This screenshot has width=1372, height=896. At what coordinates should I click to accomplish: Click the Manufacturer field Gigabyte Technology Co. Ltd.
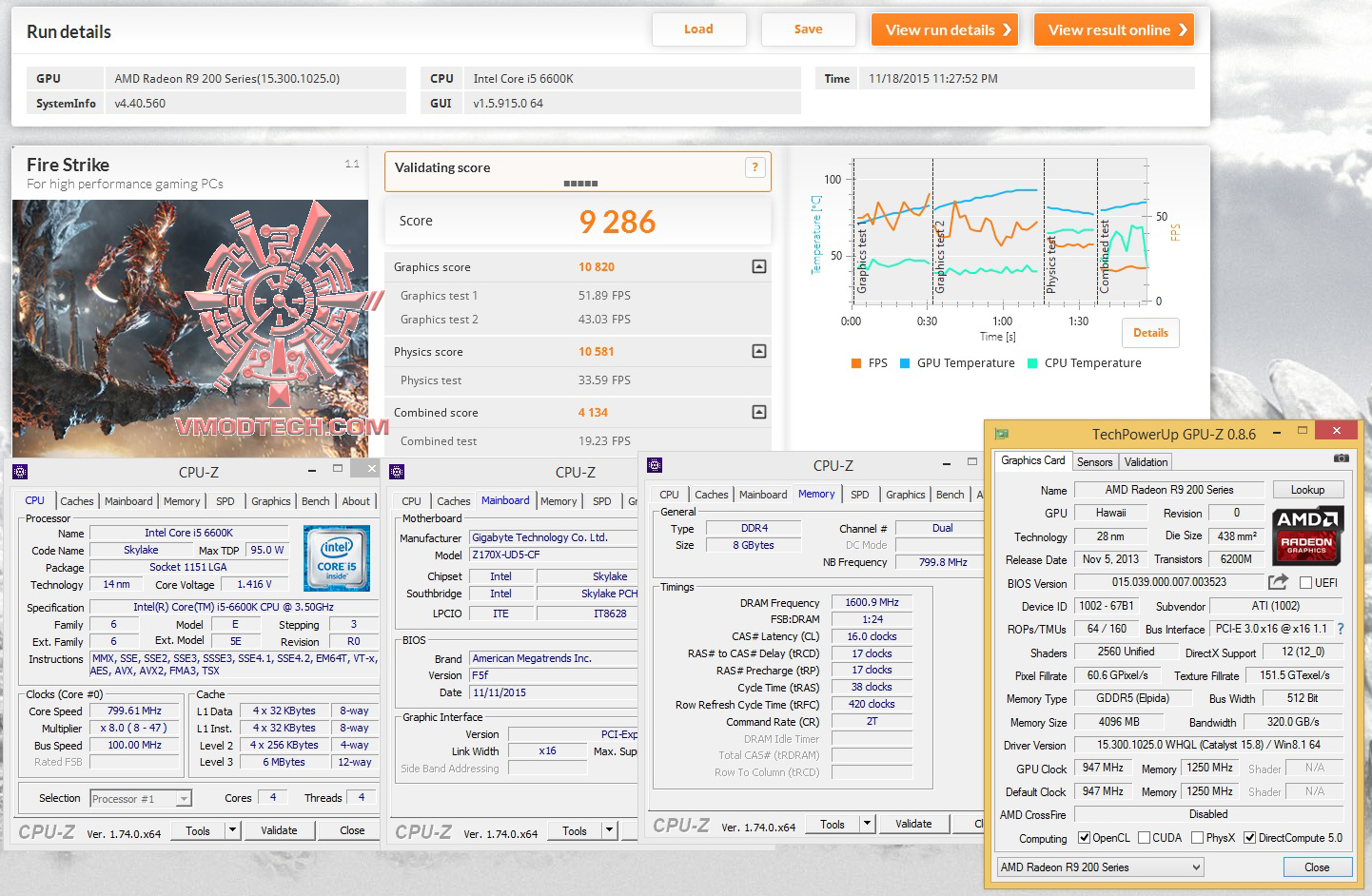[554, 537]
